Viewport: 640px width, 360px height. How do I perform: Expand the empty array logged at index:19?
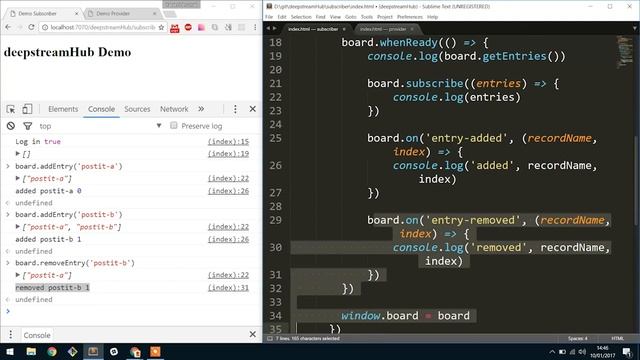pos(18,153)
